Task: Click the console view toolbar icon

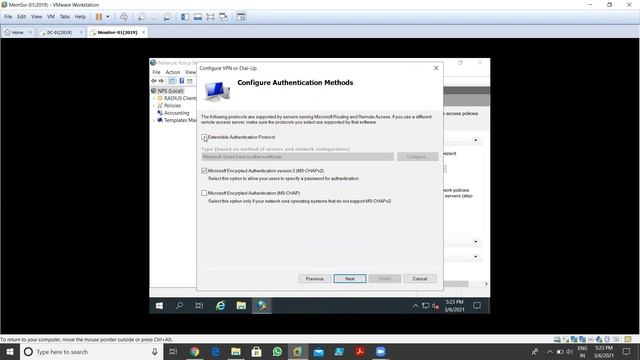Action: coord(241,17)
